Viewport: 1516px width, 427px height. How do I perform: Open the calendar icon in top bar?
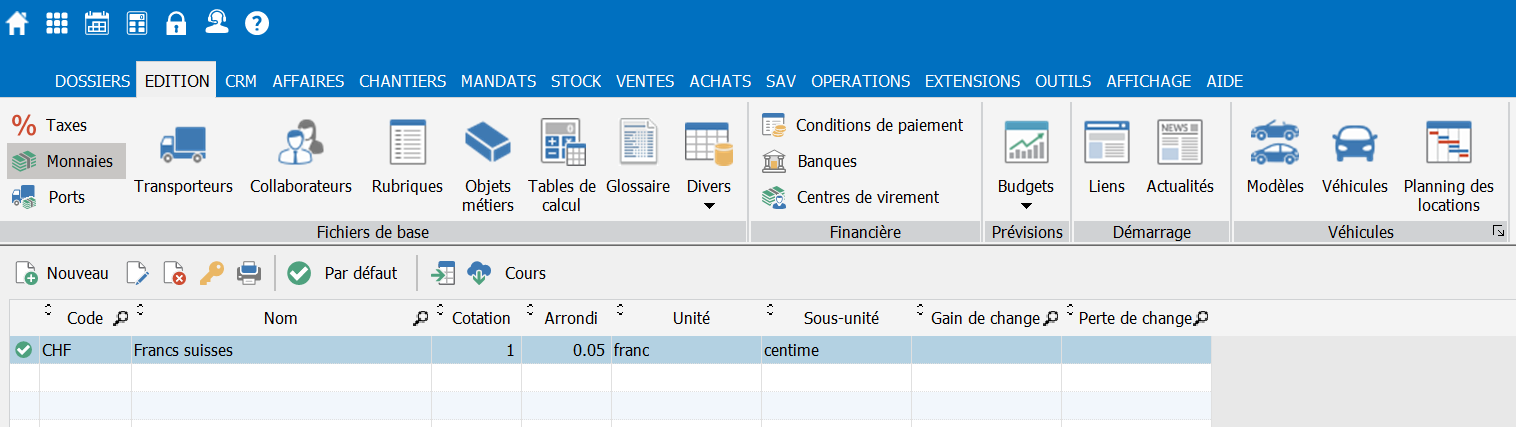coord(97,23)
